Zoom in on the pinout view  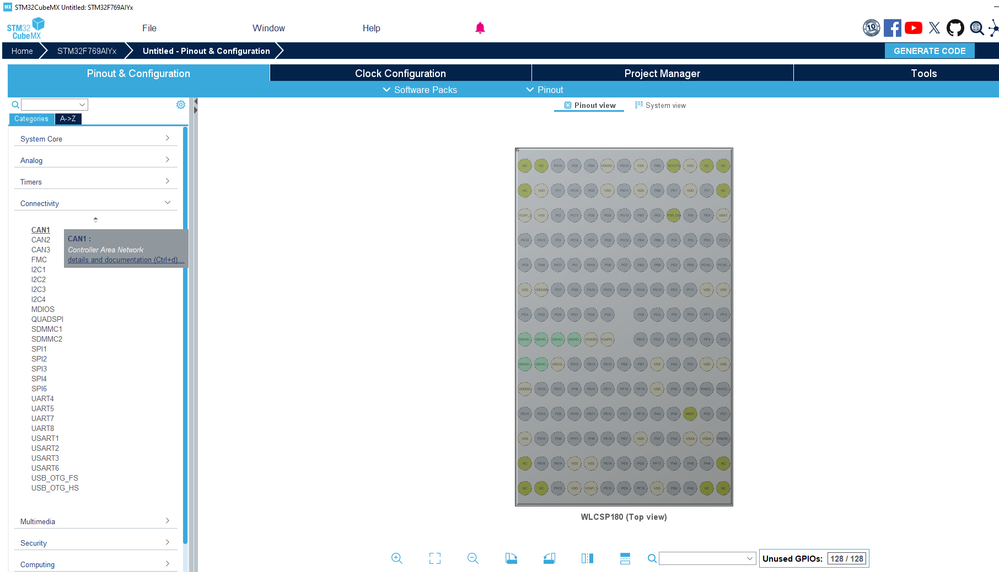(x=396, y=559)
